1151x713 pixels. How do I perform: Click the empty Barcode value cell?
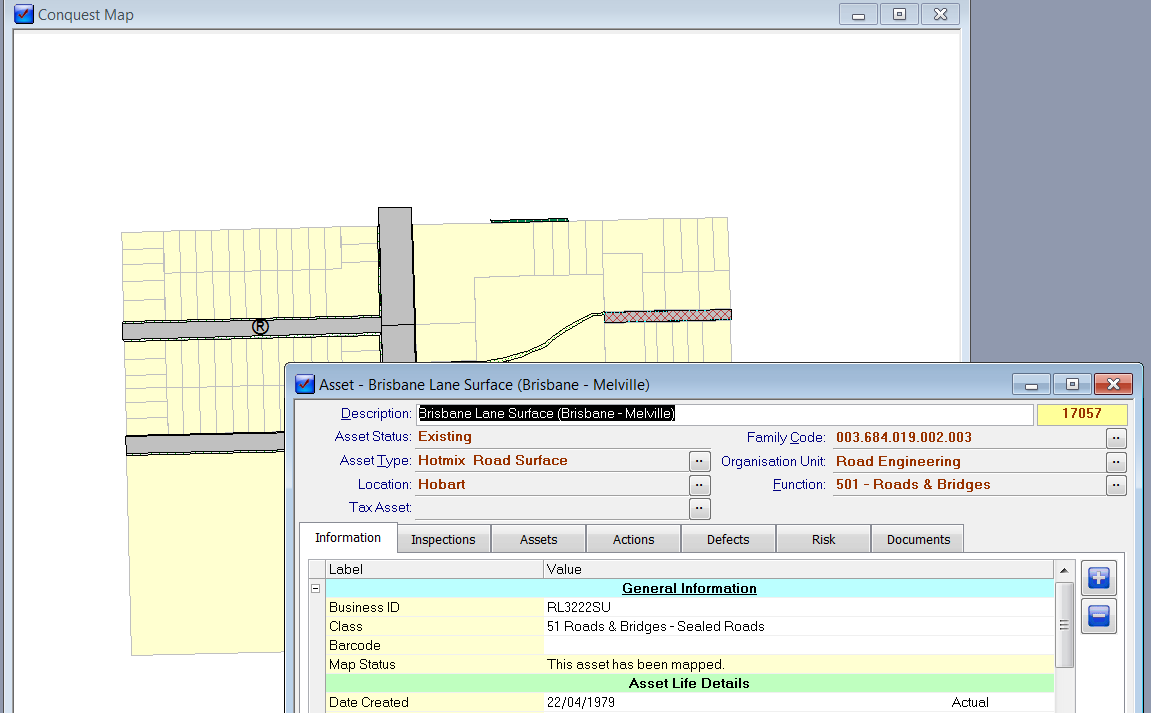click(x=799, y=645)
